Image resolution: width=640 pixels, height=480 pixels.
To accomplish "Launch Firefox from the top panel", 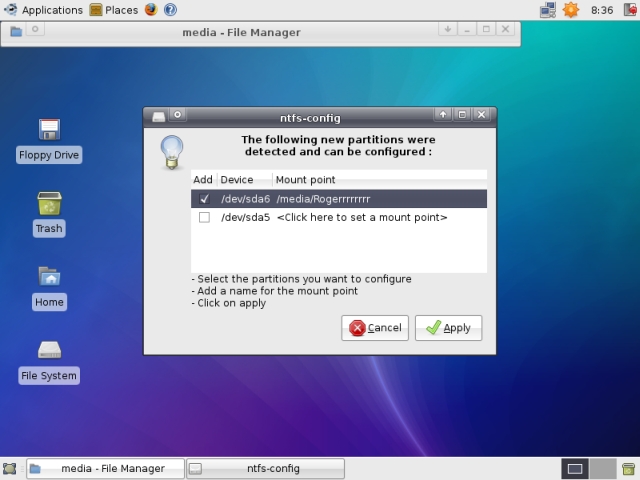I will (x=151, y=9).
